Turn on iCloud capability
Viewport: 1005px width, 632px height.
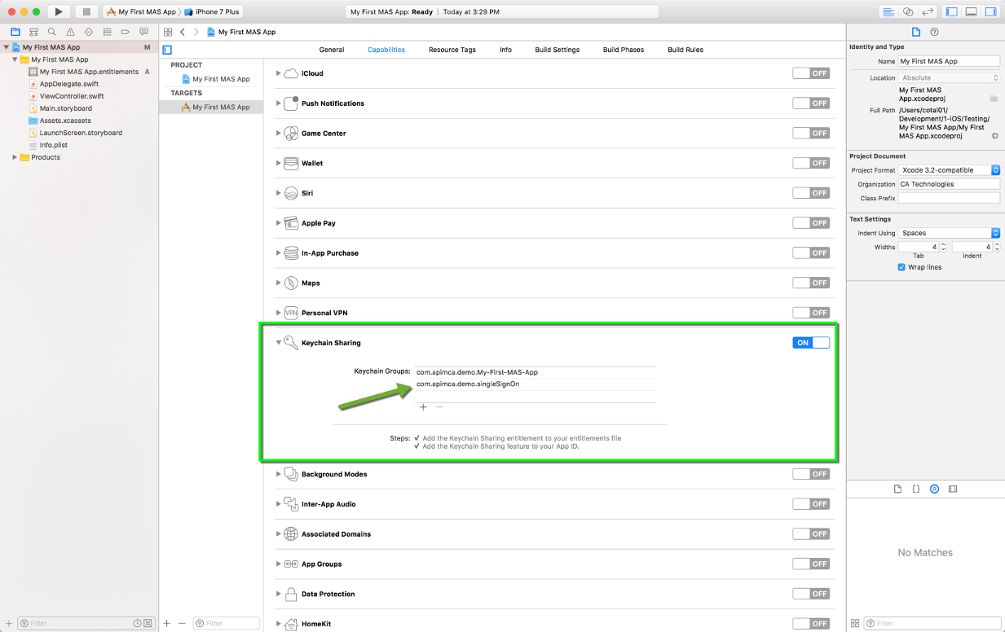811,73
